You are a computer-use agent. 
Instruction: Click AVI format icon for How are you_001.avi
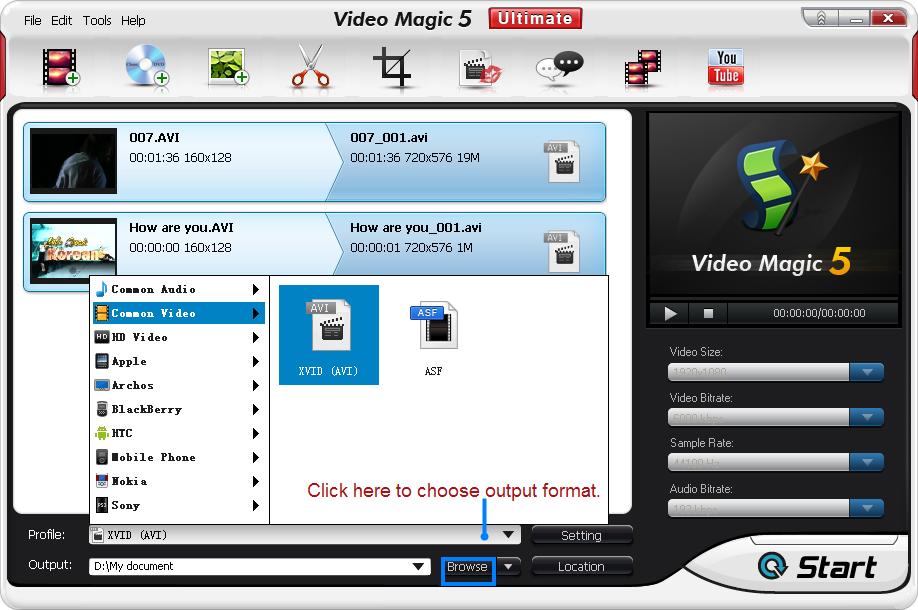pos(561,251)
